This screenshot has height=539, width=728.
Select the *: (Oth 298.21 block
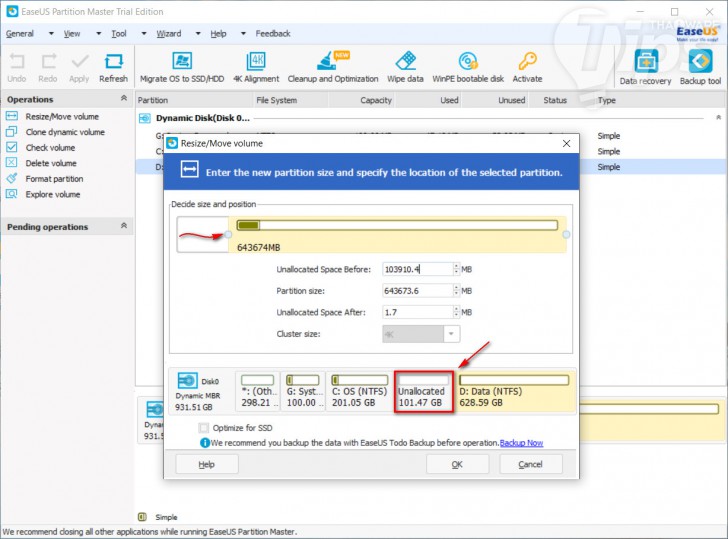258,391
